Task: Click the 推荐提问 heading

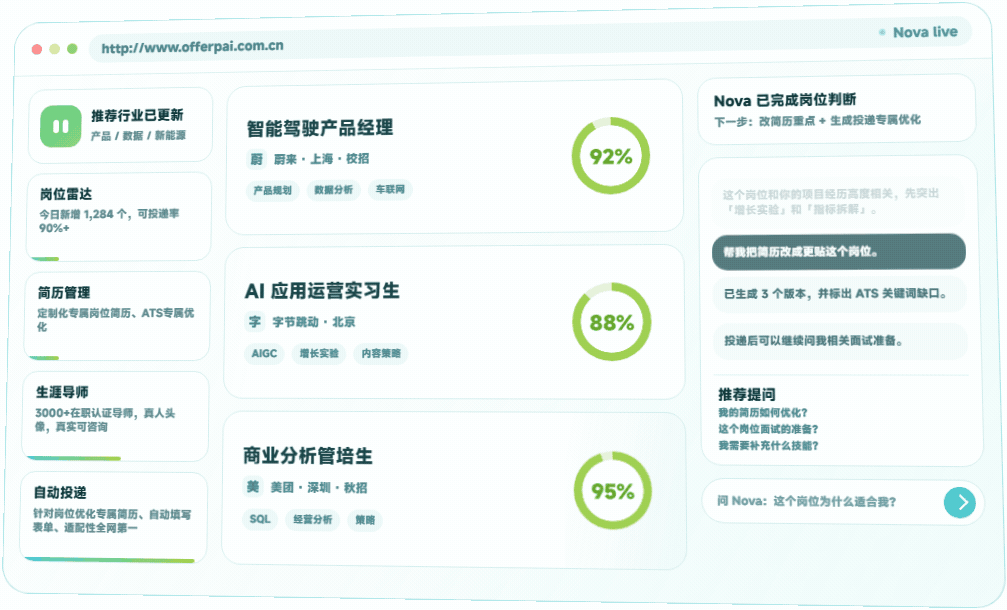Action: [x=747, y=394]
